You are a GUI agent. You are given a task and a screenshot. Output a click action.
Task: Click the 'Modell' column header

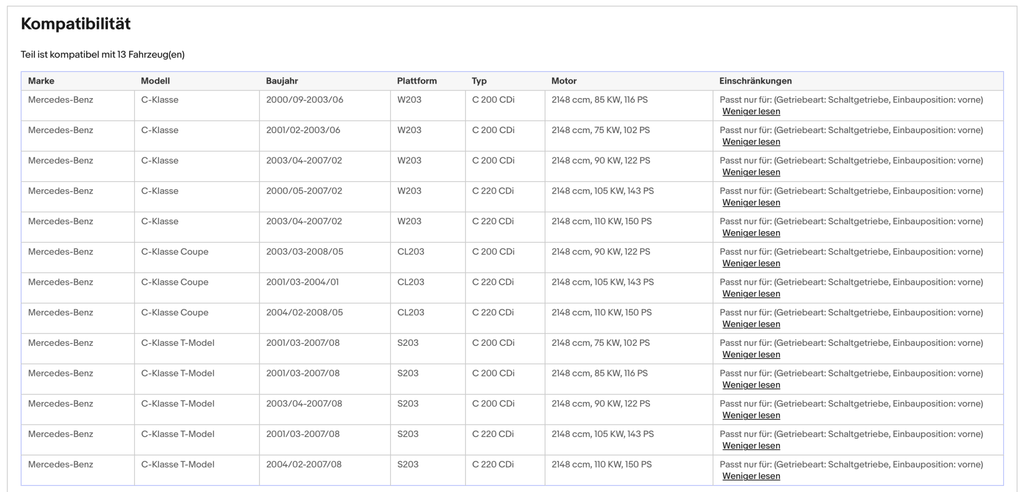tap(155, 81)
